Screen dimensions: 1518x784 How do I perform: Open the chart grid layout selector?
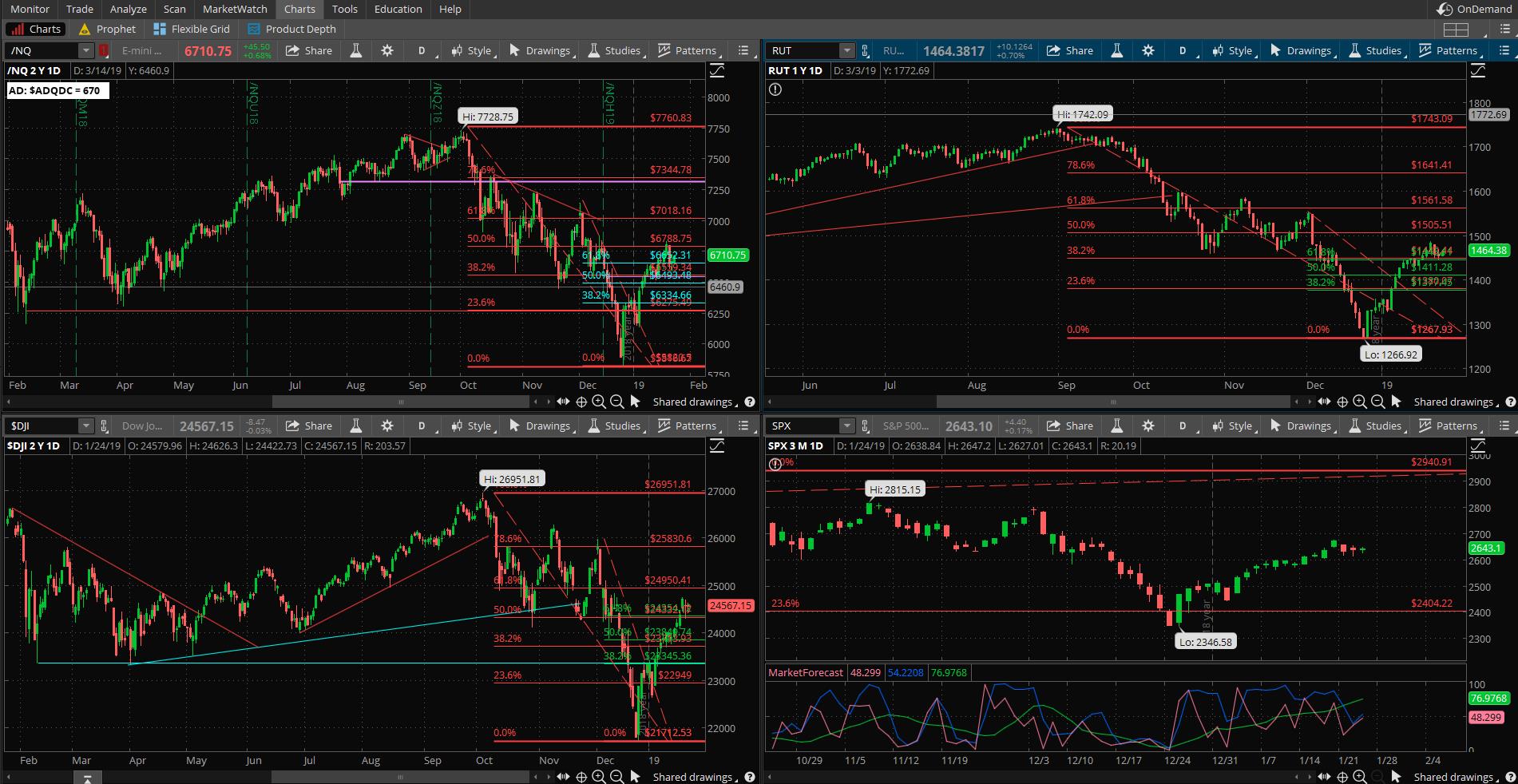(x=1456, y=30)
